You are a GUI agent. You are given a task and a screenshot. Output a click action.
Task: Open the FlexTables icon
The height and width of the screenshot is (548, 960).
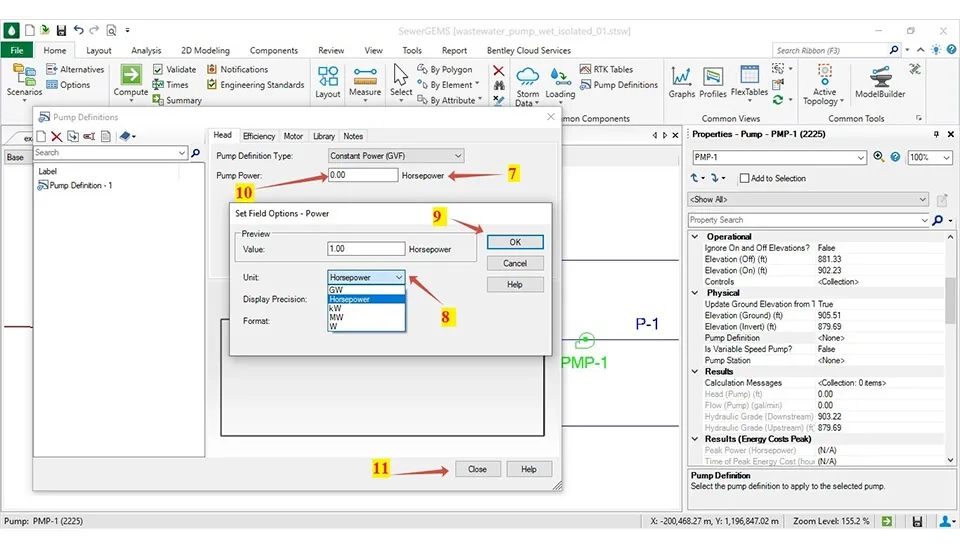click(749, 75)
